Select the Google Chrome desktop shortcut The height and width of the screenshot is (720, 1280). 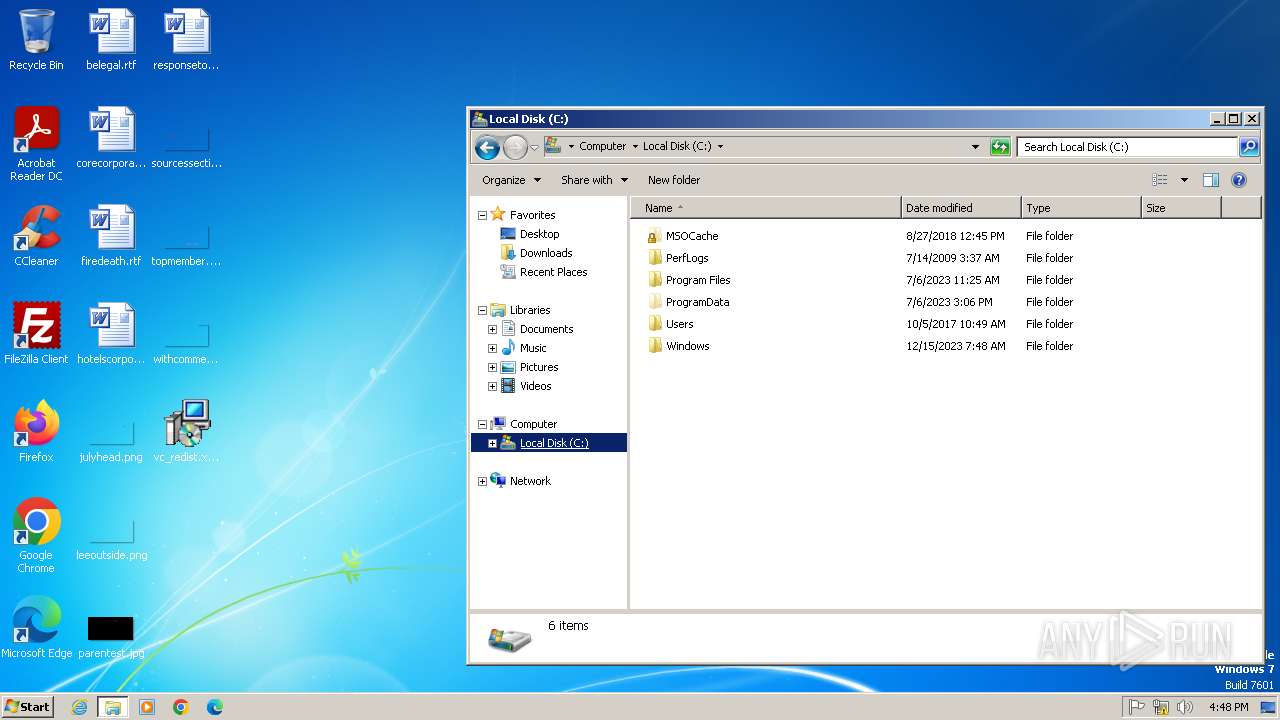36,536
